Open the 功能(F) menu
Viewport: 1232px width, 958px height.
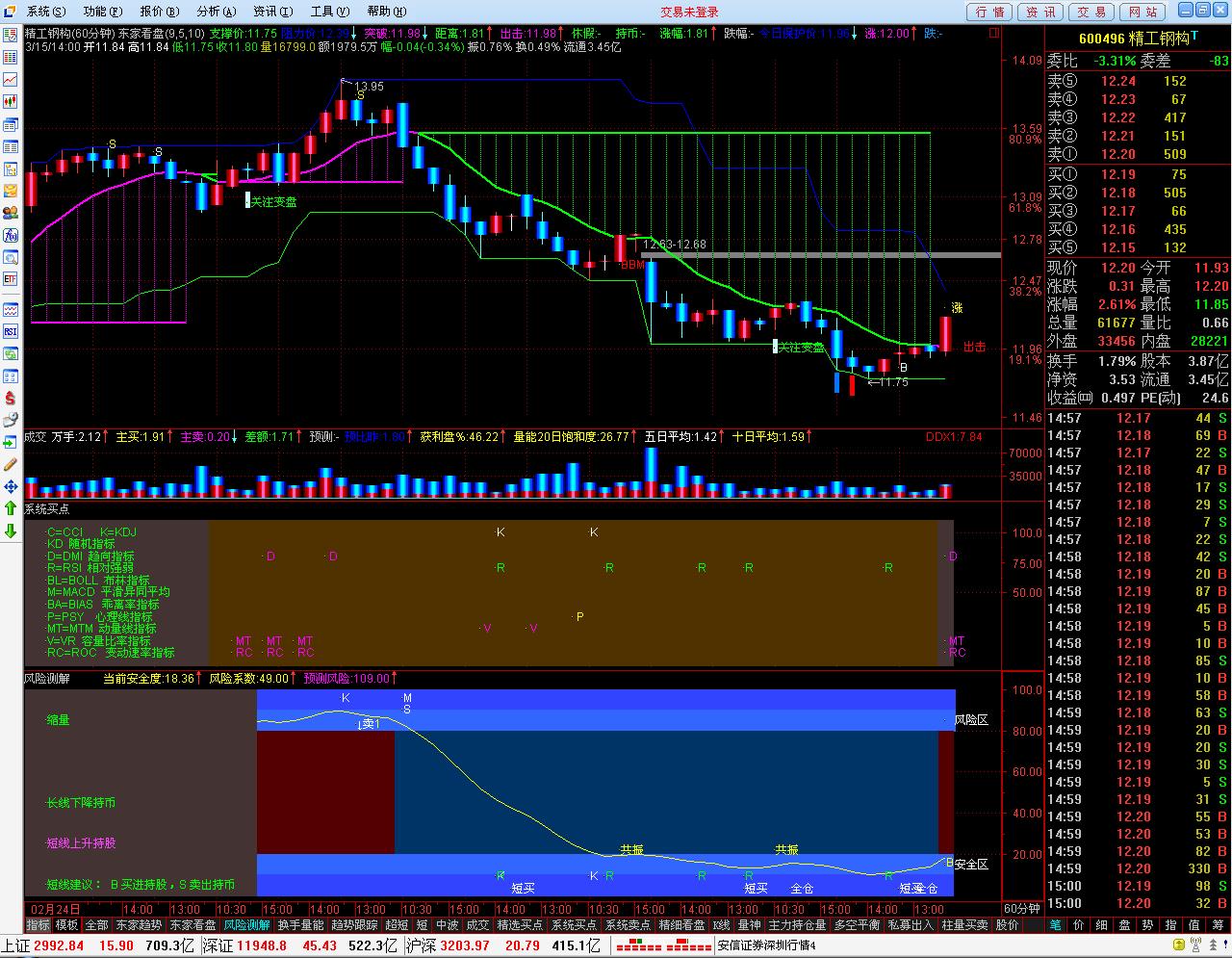[103, 12]
